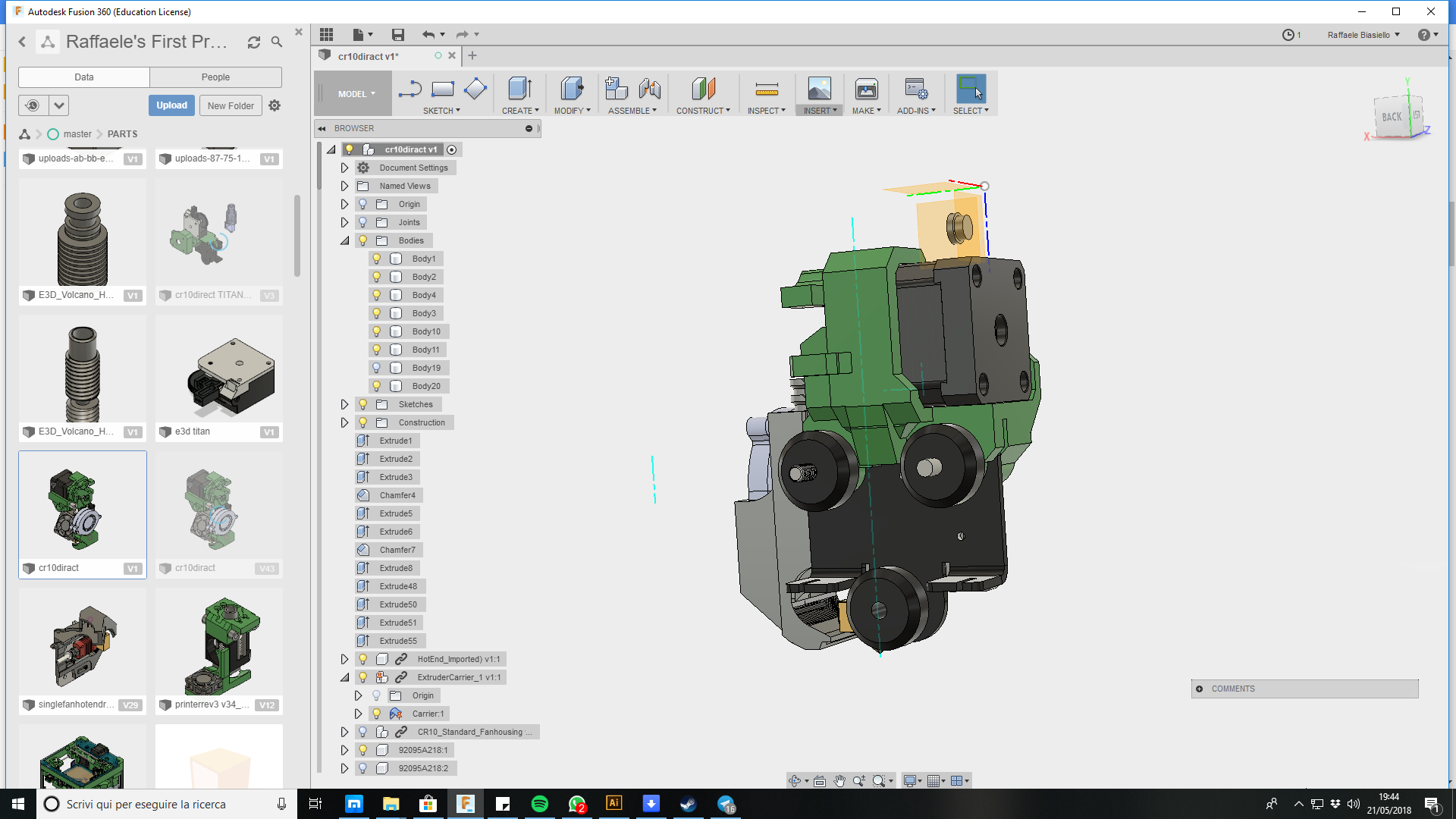Click the Extrude icon above CREATE
This screenshot has width=1456, height=819.
[520, 89]
